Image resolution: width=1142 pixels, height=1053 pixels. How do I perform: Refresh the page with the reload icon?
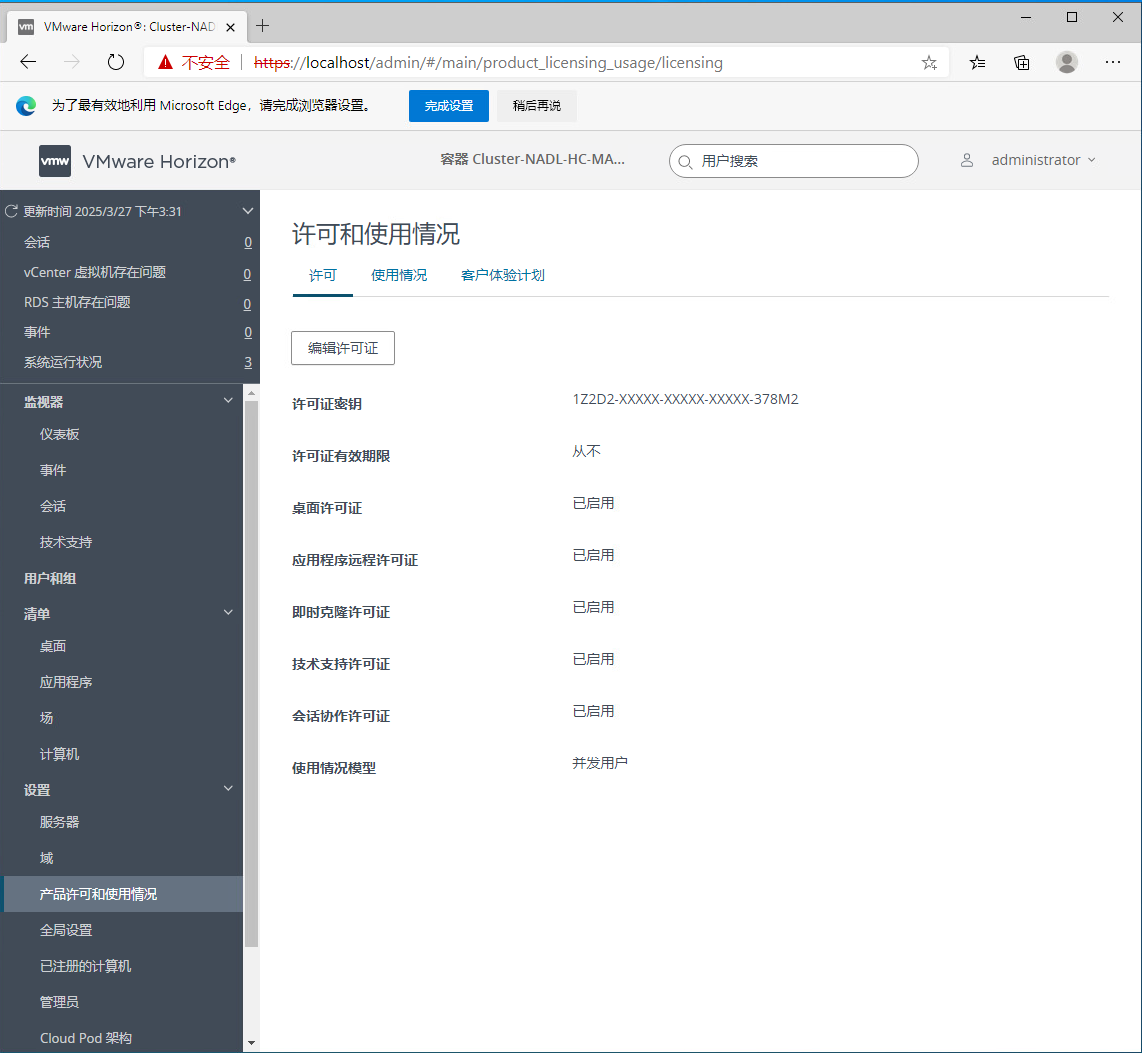click(116, 63)
